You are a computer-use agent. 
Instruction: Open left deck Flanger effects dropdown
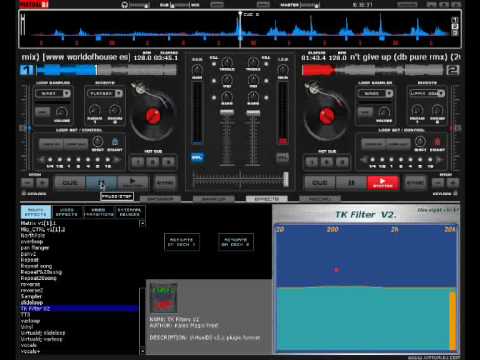click(119, 93)
